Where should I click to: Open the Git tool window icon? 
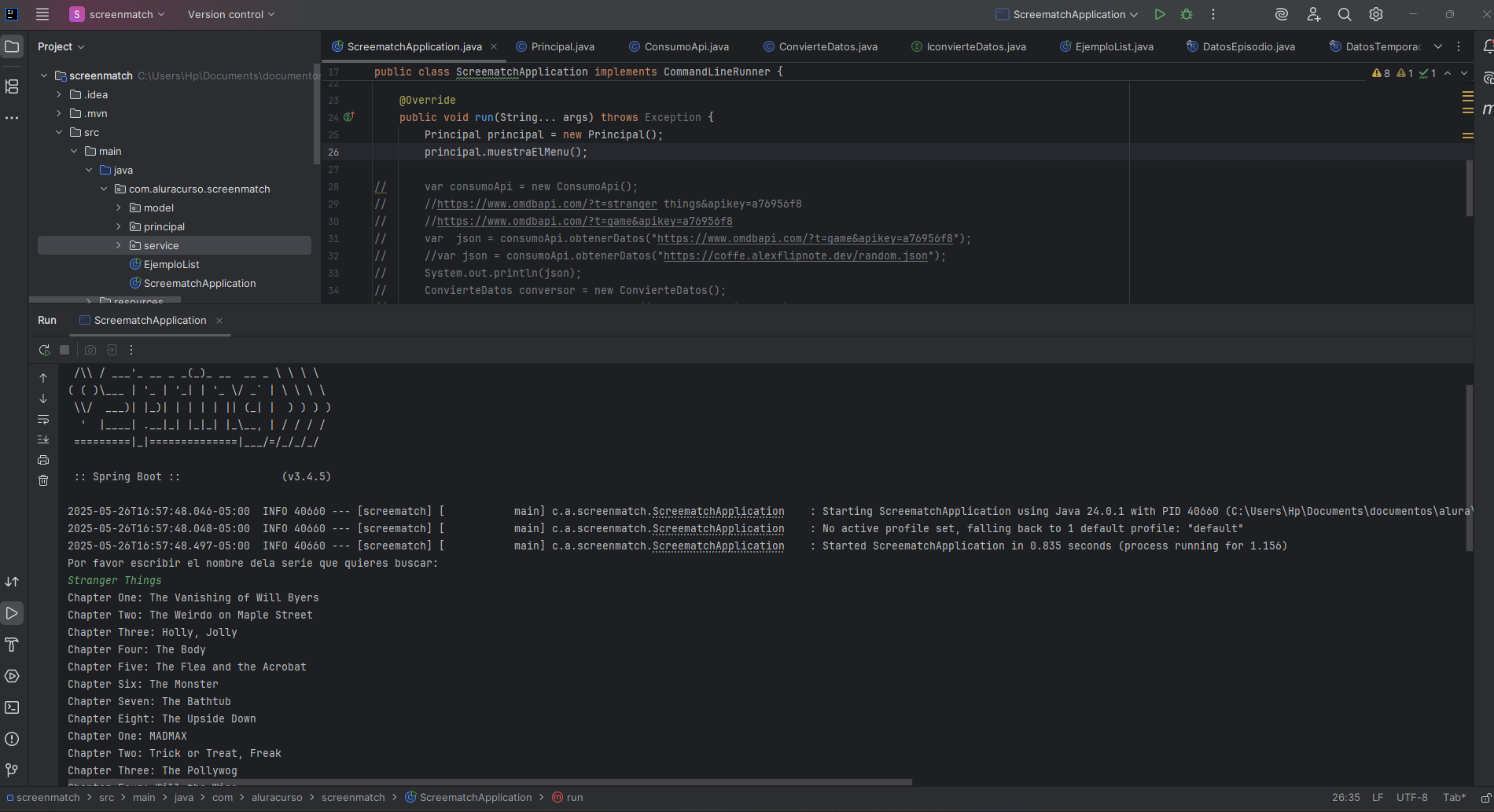pos(12,770)
